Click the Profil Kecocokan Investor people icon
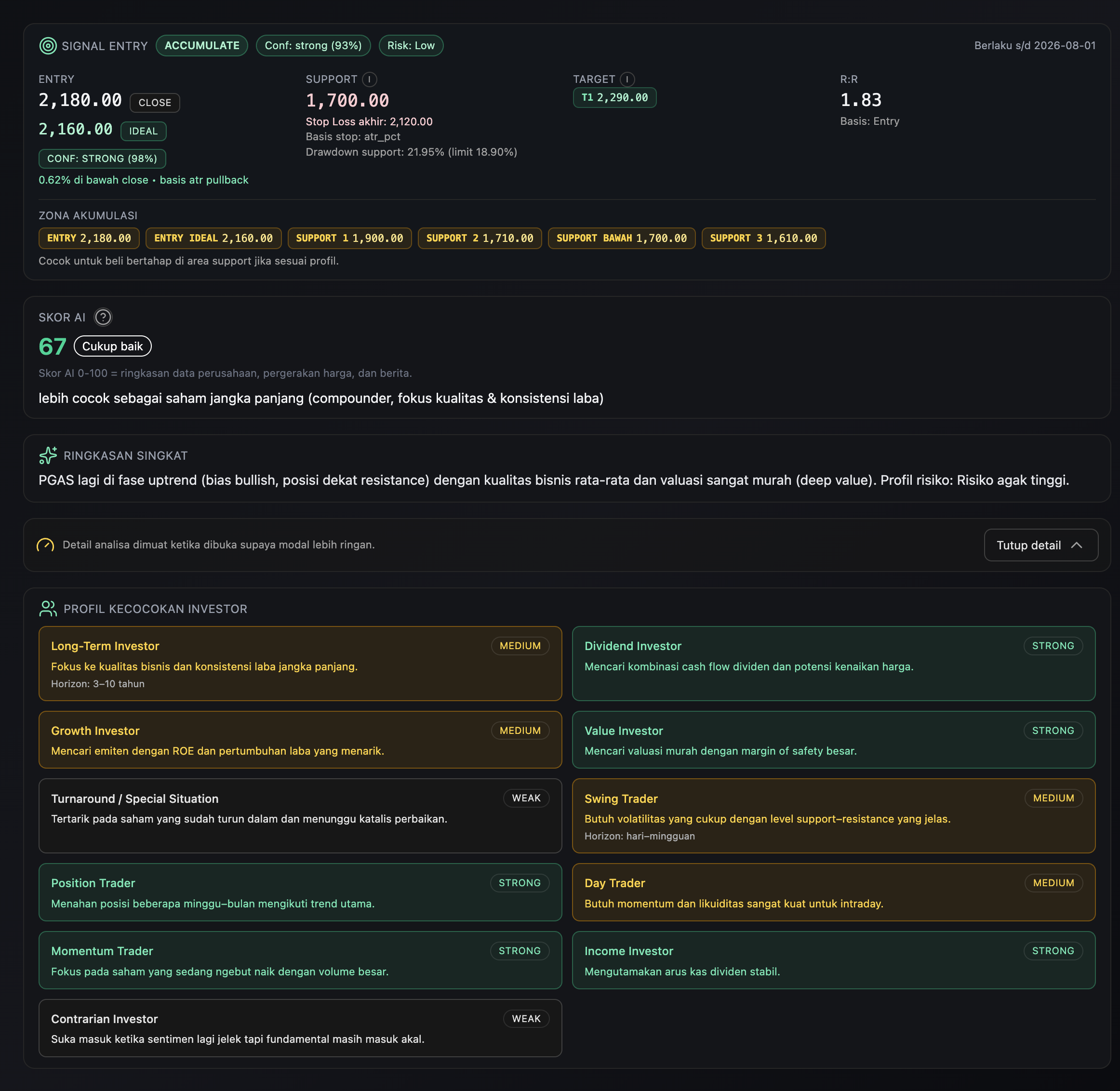This screenshot has height=1091, width=1120. pos(48,609)
